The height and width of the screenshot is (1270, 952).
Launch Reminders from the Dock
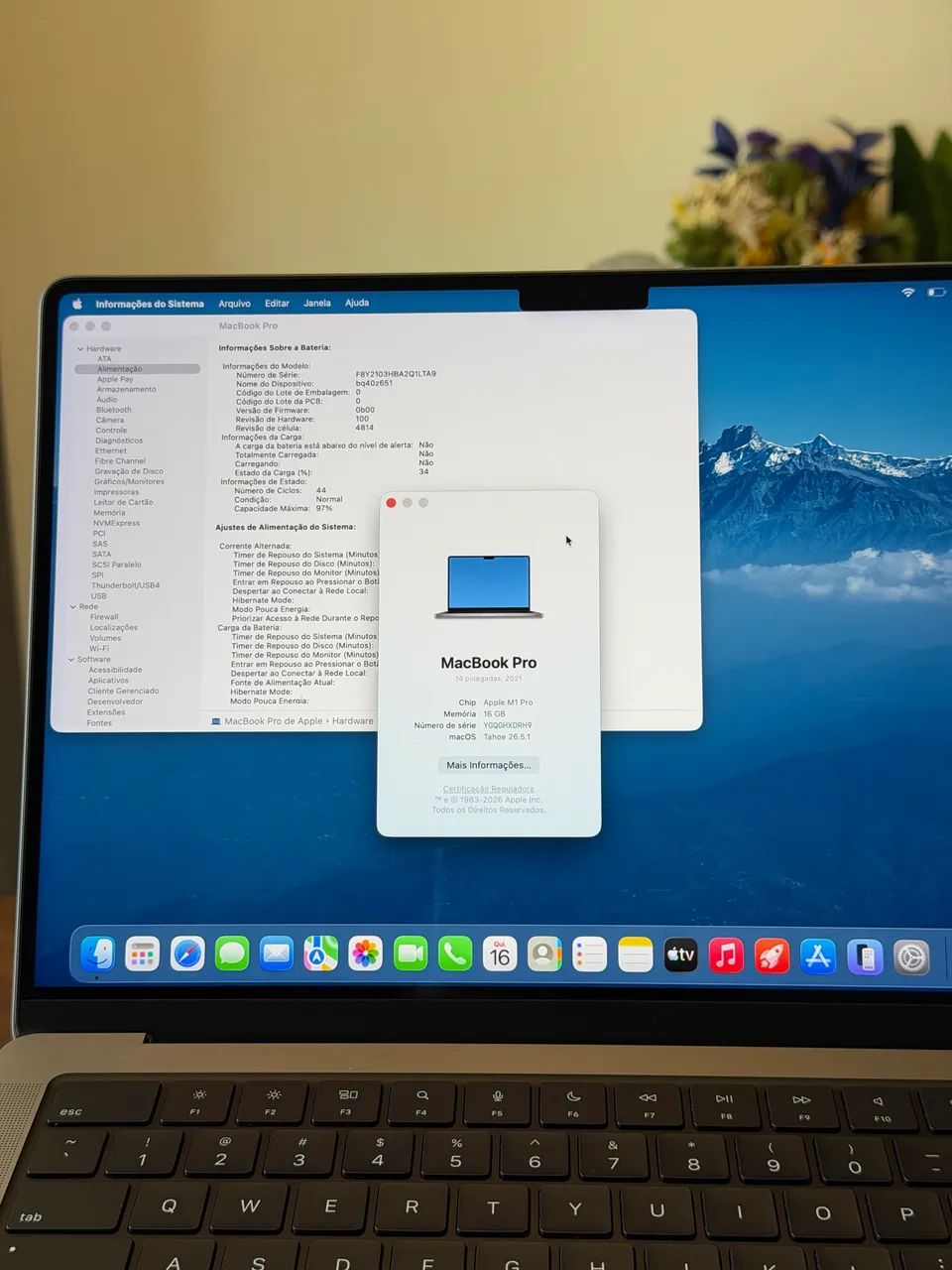tap(590, 955)
